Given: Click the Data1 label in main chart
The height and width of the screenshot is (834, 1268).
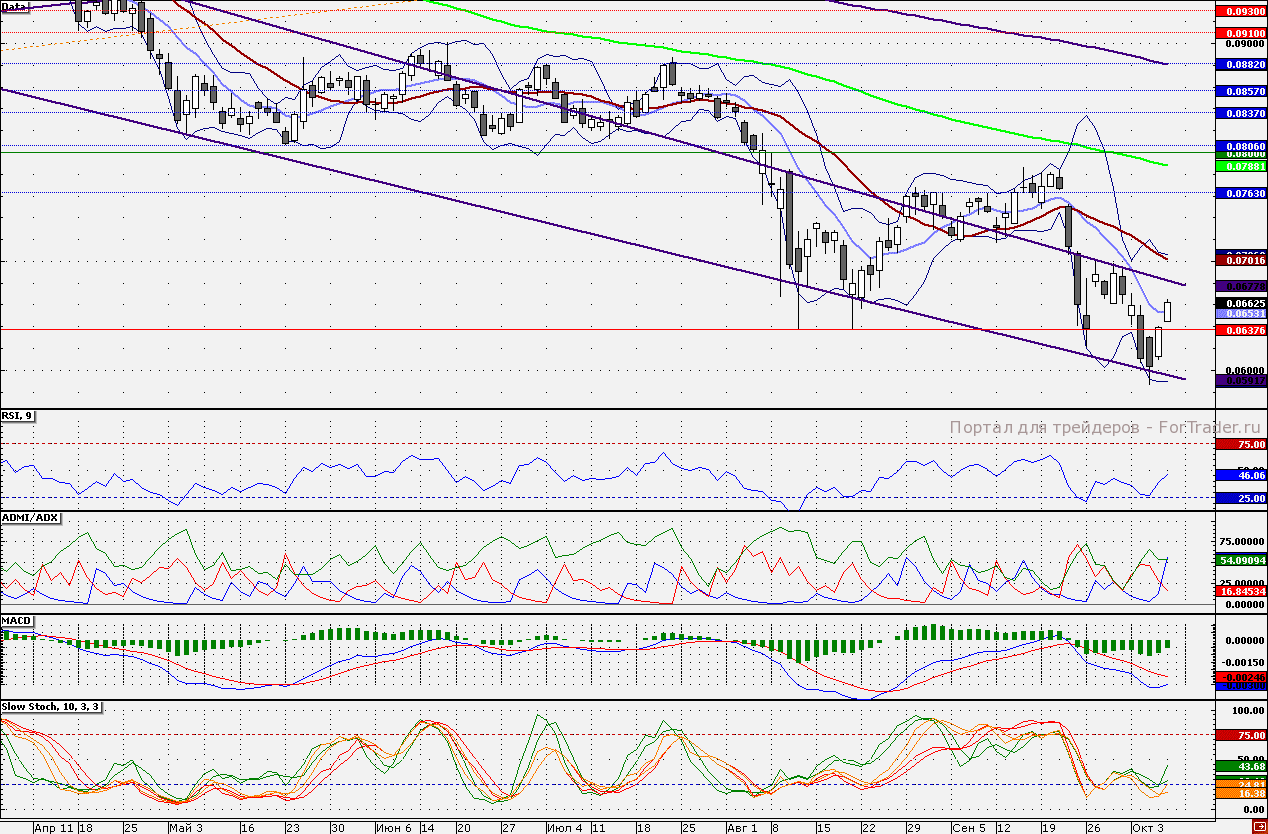Looking at the screenshot, I should pos(15,6).
